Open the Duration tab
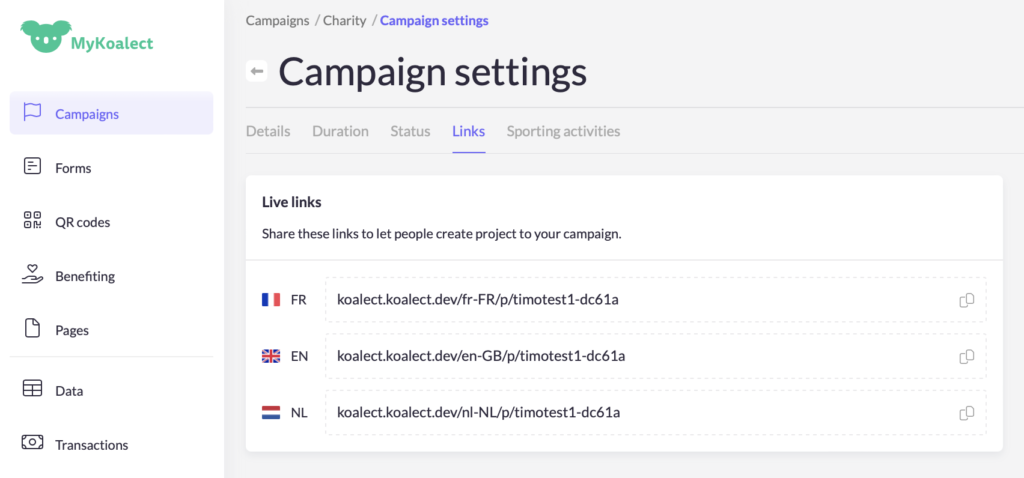Viewport: 1024px width, 478px height. [340, 131]
